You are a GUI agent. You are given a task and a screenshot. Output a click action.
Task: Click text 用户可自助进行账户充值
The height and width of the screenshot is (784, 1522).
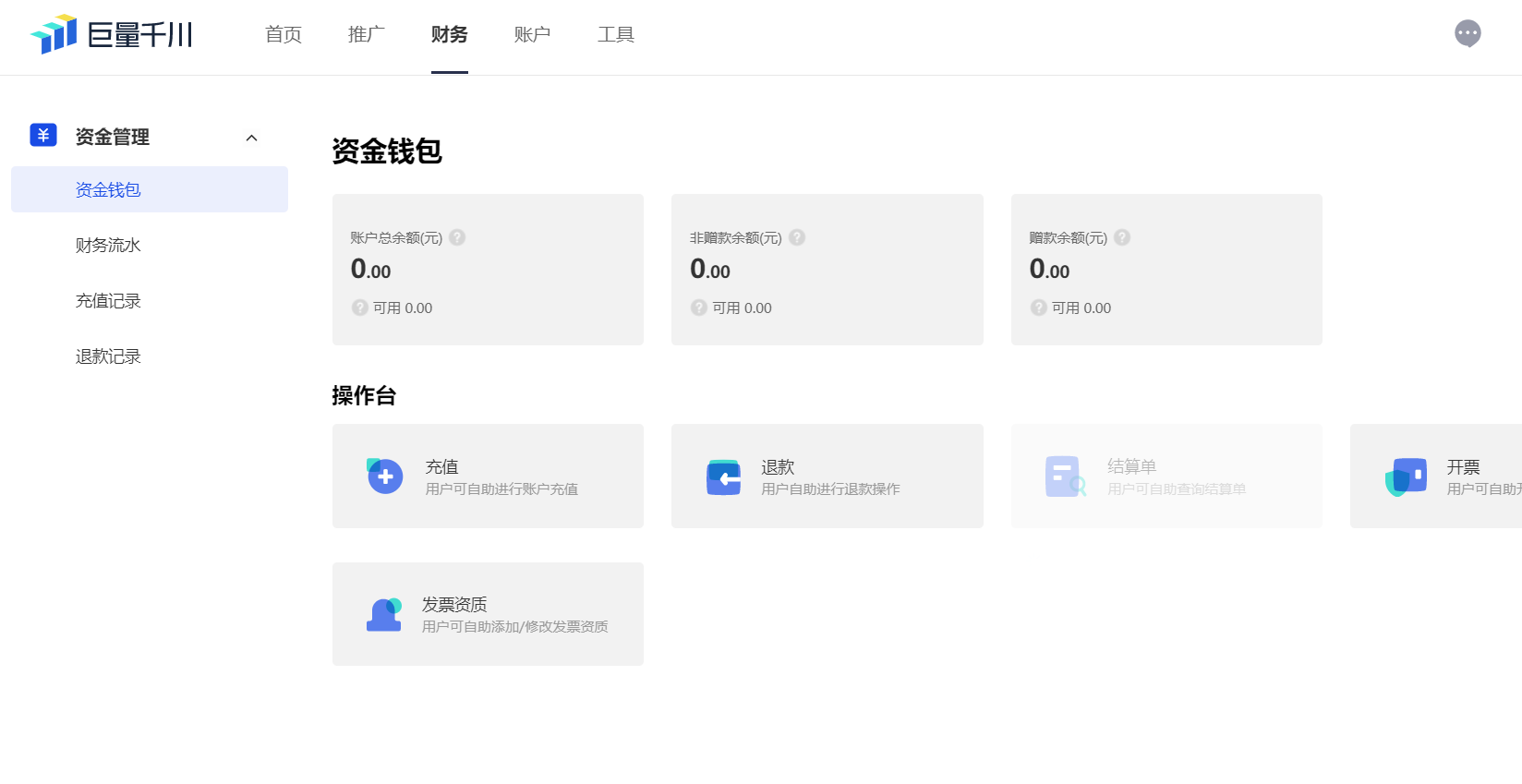[501, 488]
